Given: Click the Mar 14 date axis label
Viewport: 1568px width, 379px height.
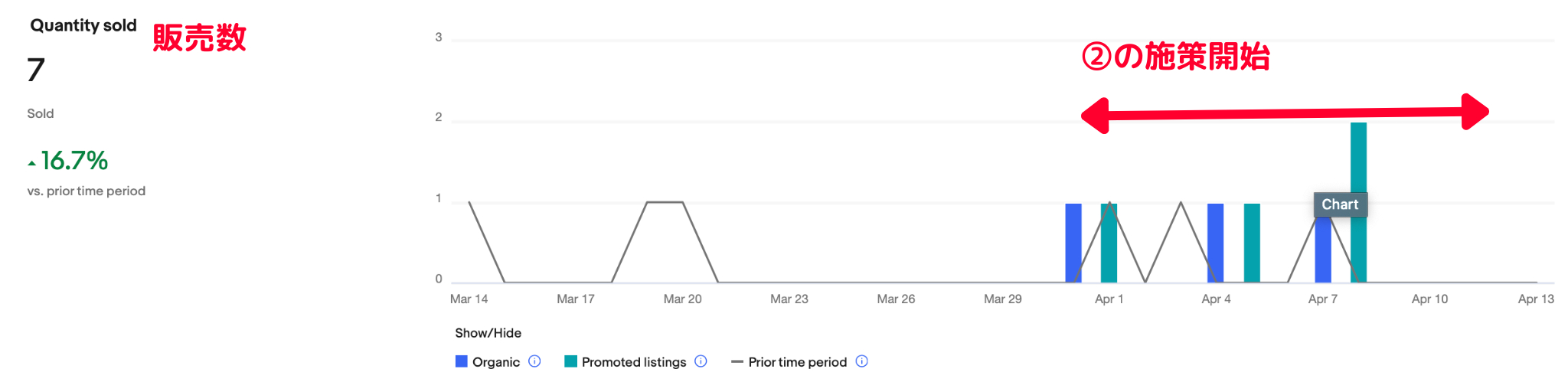Looking at the screenshot, I should click(x=469, y=299).
